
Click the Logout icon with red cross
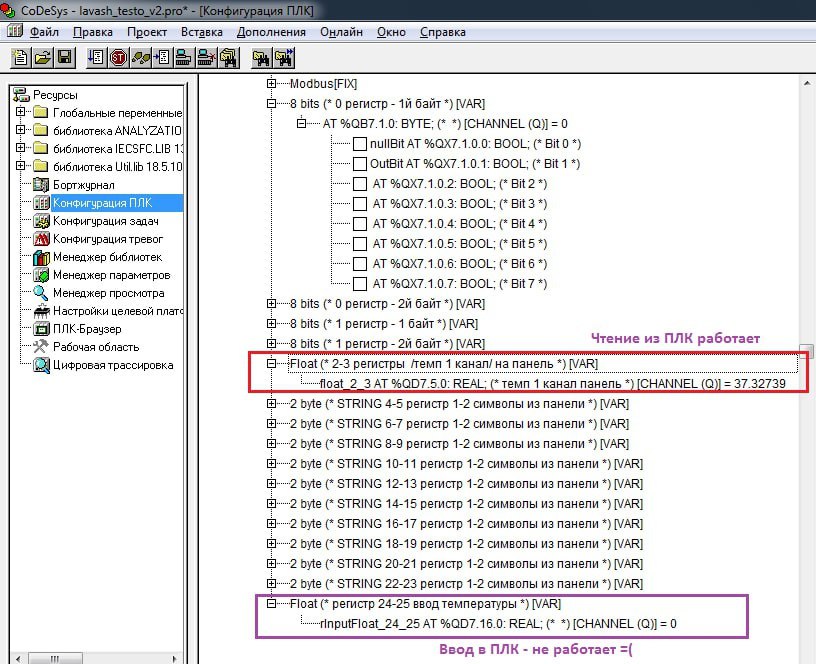click(x=207, y=58)
